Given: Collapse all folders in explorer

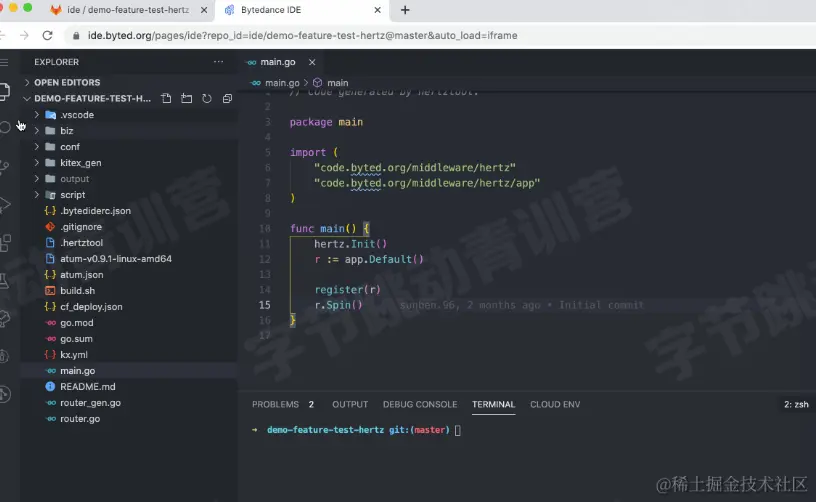Looking at the screenshot, I should pyautogui.click(x=227, y=98).
